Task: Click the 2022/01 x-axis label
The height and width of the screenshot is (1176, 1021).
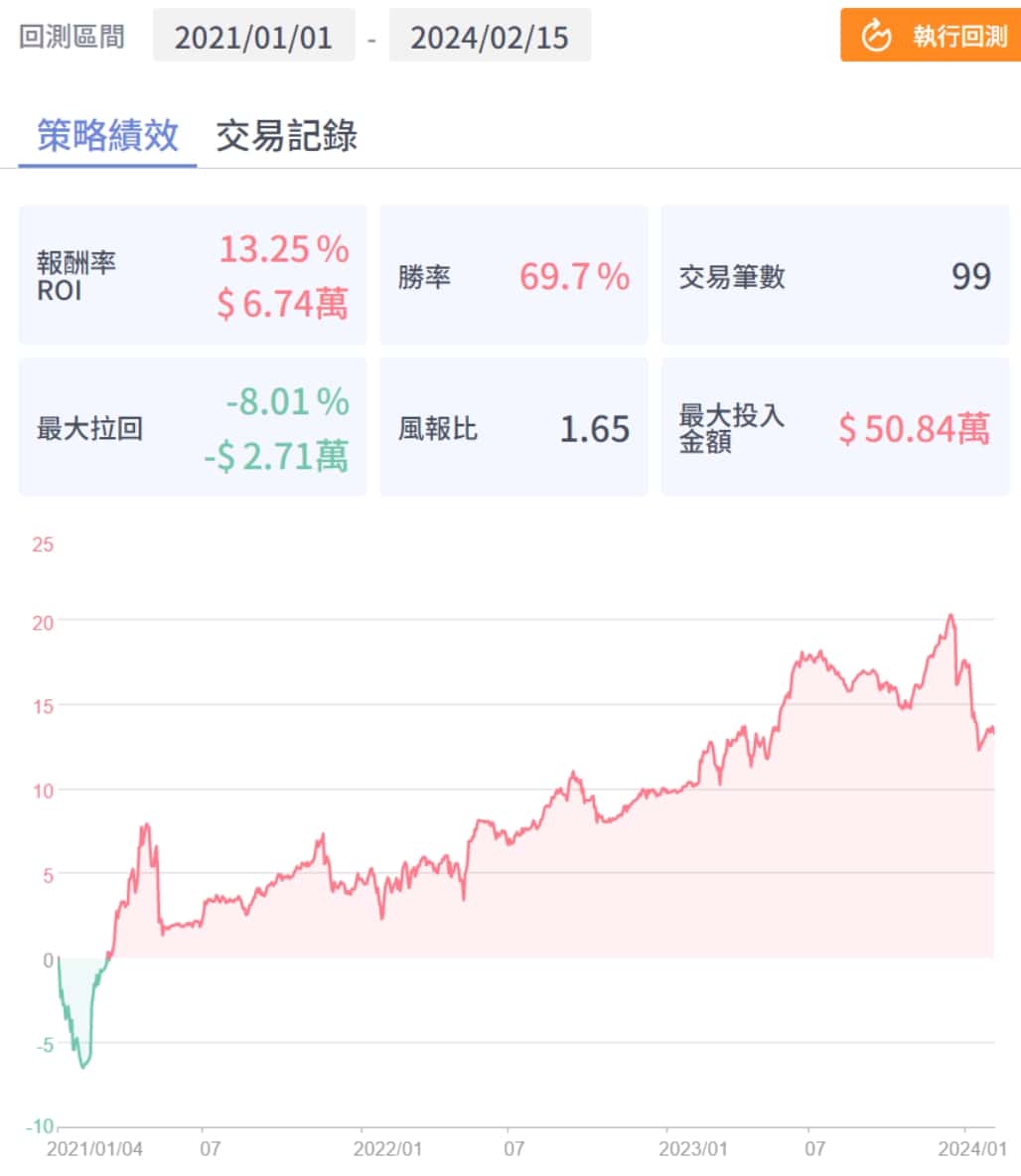Action: tap(388, 1149)
